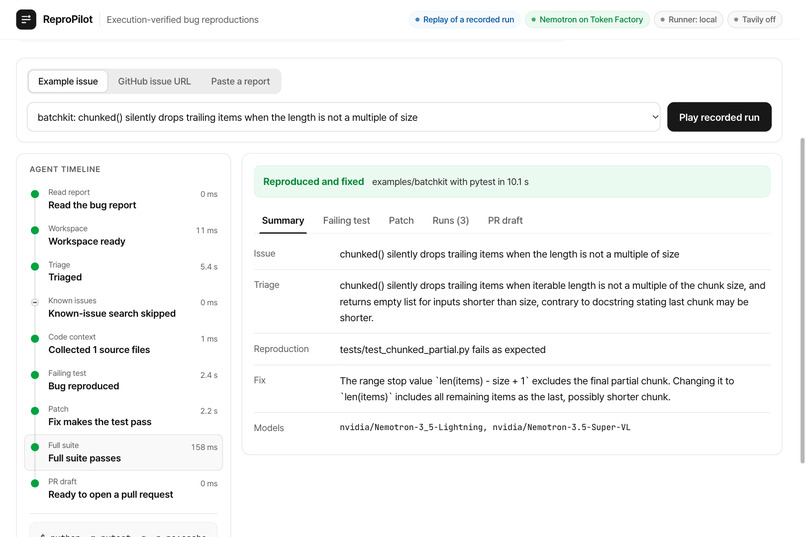Click the Reproduced and fixed status text
The width and height of the screenshot is (806, 537).
point(314,181)
